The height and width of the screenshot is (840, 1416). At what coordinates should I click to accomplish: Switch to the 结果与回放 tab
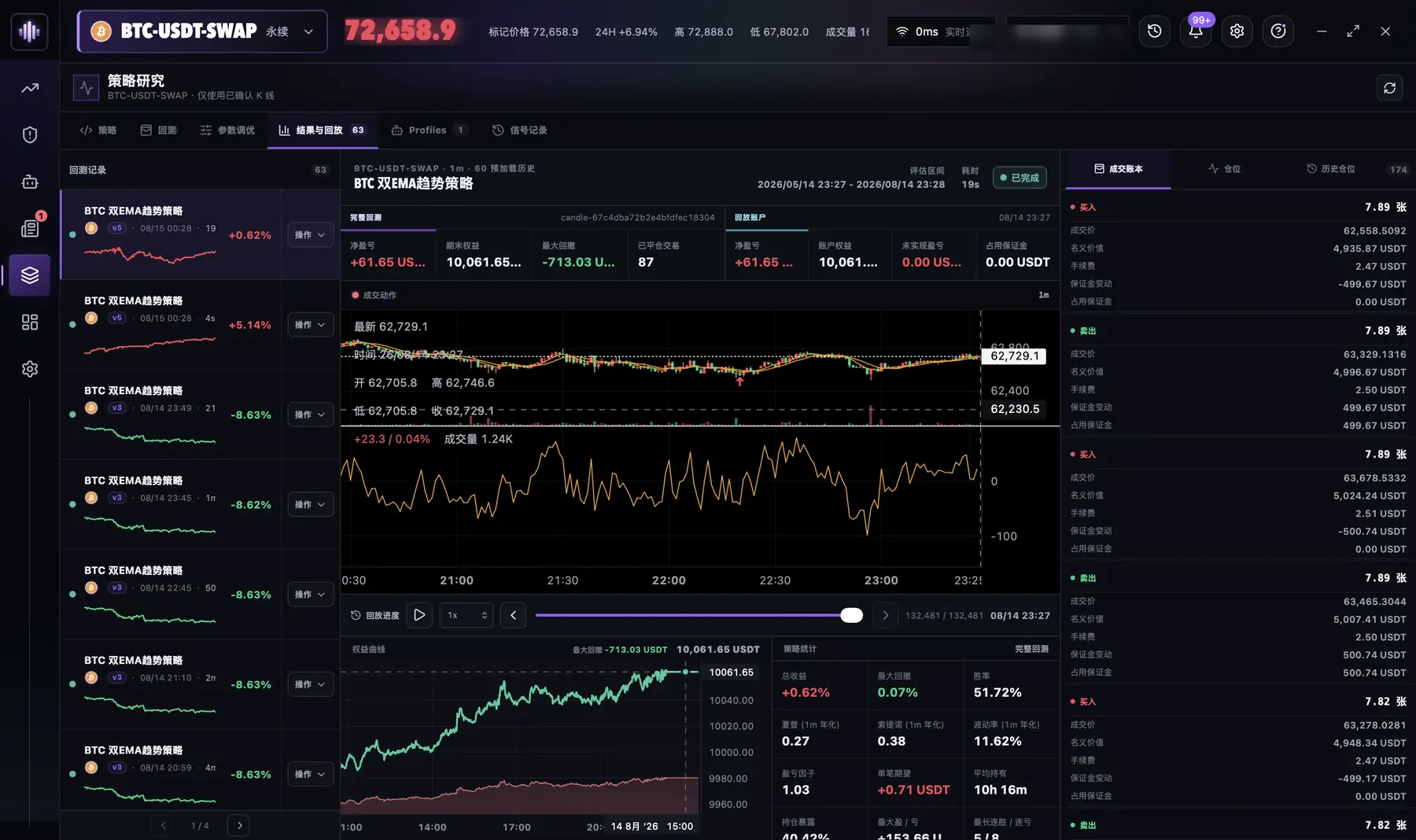coord(323,130)
